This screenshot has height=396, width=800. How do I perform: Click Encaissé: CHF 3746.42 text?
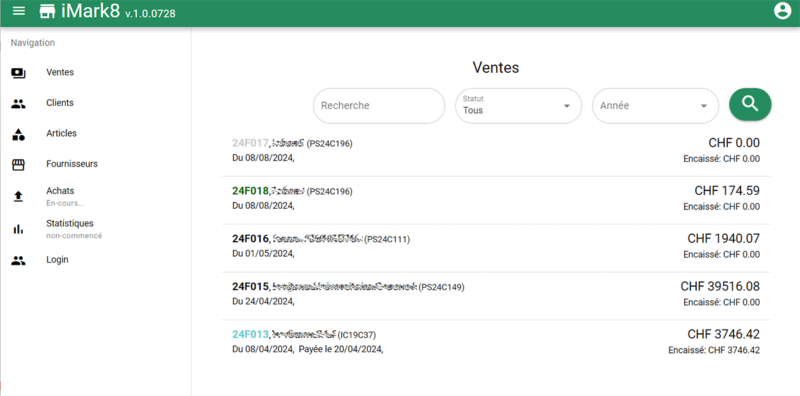point(714,351)
